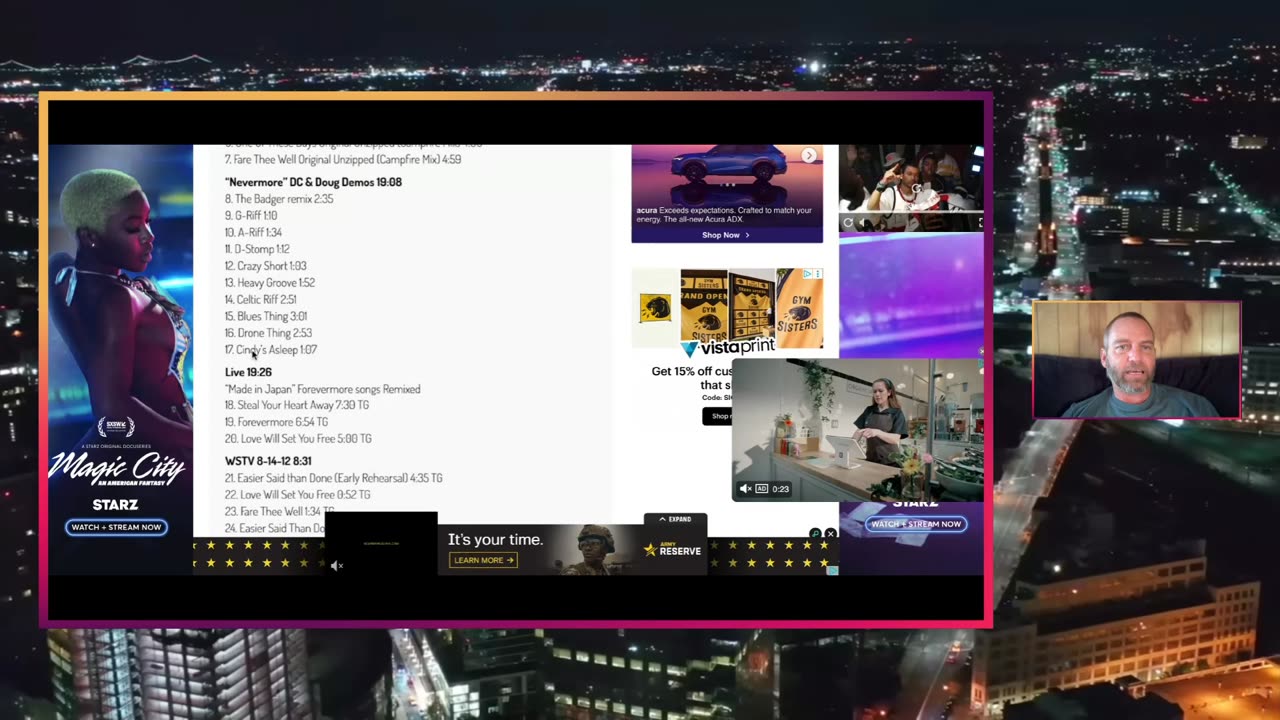This screenshot has height=720, width=1280.
Task: Open fullscreen on the top-right sneaker video
Action: click(x=979, y=223)
